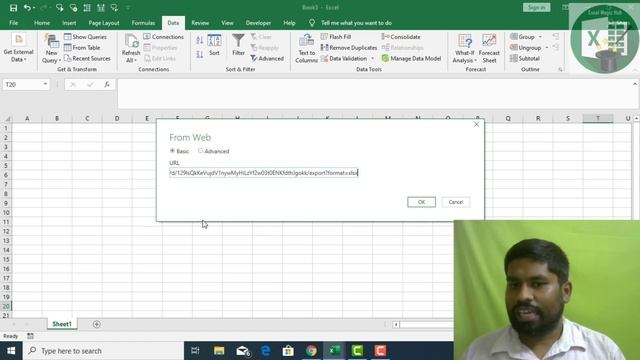640x360 pixels.
Task: Switch to the View tab
Action: pyautogui.click(x=227, y=23)
